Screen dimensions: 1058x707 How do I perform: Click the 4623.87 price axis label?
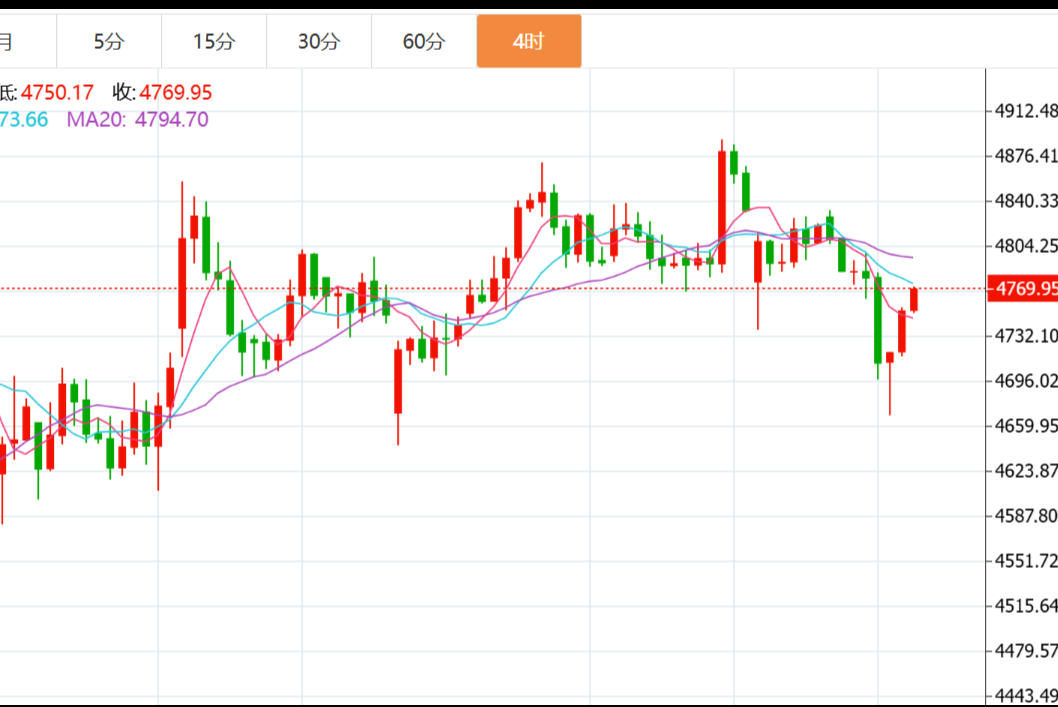coord(1026,471)
